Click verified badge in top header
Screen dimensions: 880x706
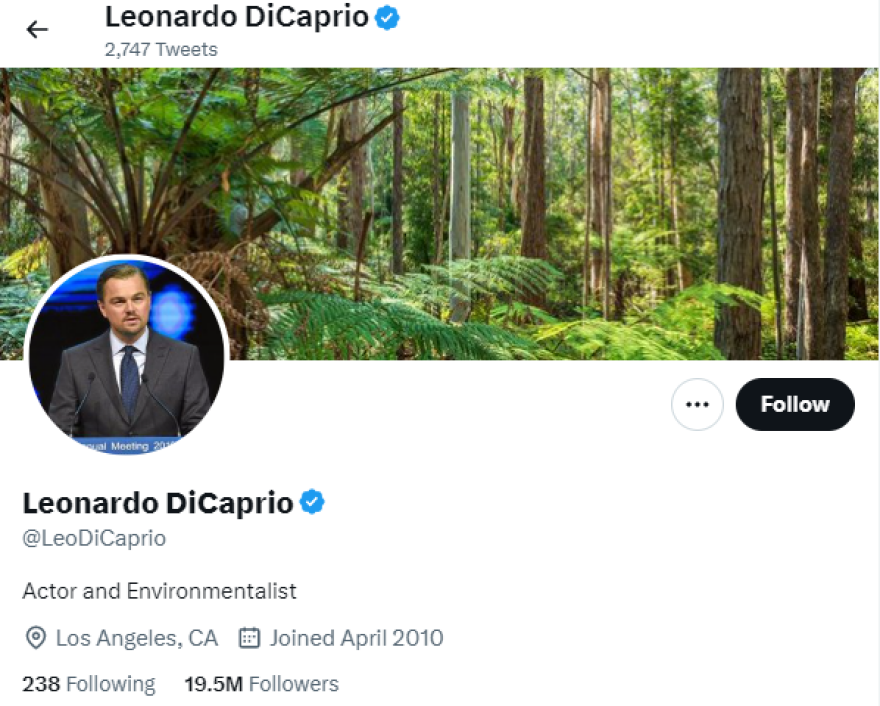[x=387, y=17]
